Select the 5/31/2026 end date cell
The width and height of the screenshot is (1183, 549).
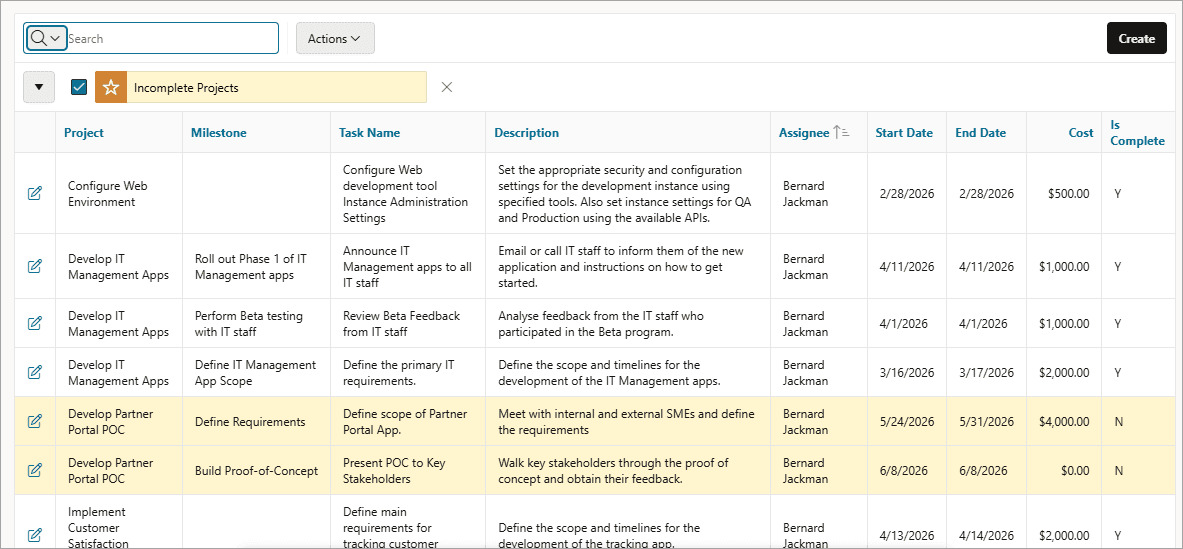click(x=987, y=422)
